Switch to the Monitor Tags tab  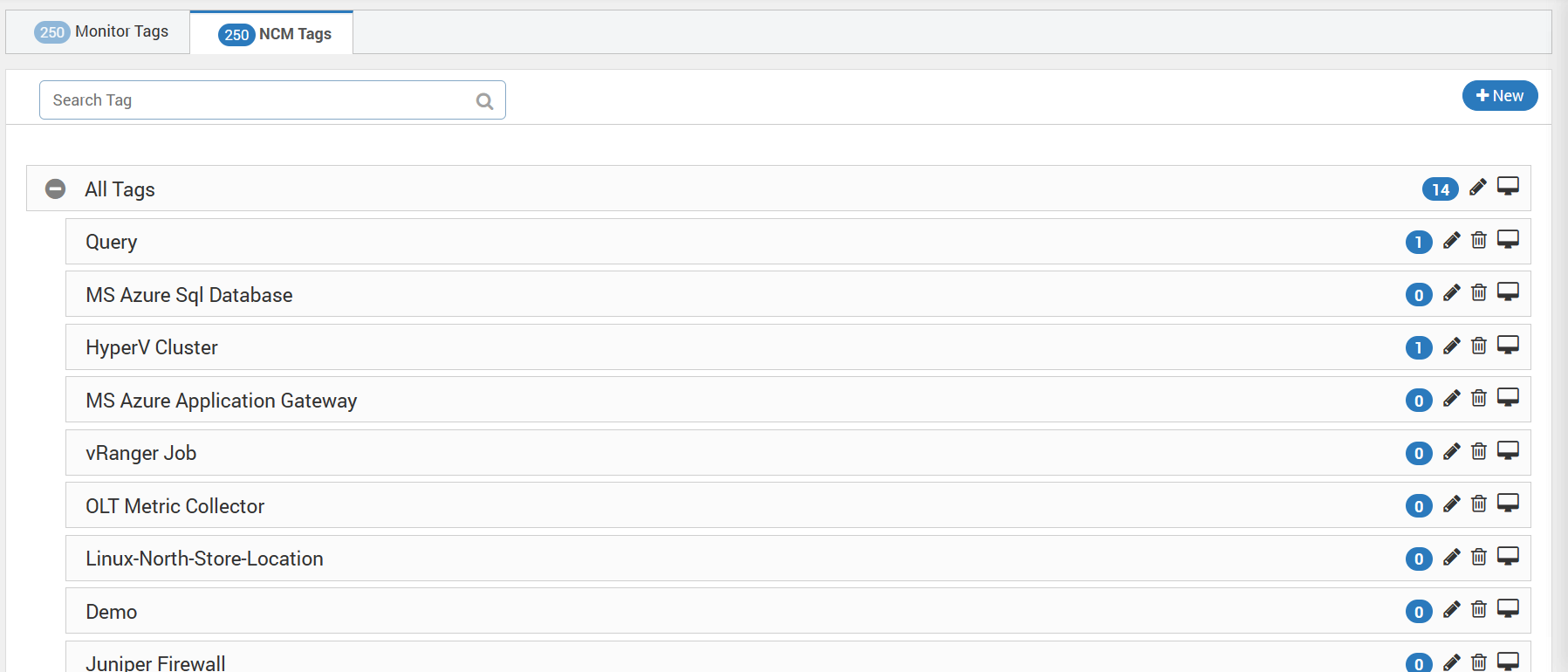(99, 32)
